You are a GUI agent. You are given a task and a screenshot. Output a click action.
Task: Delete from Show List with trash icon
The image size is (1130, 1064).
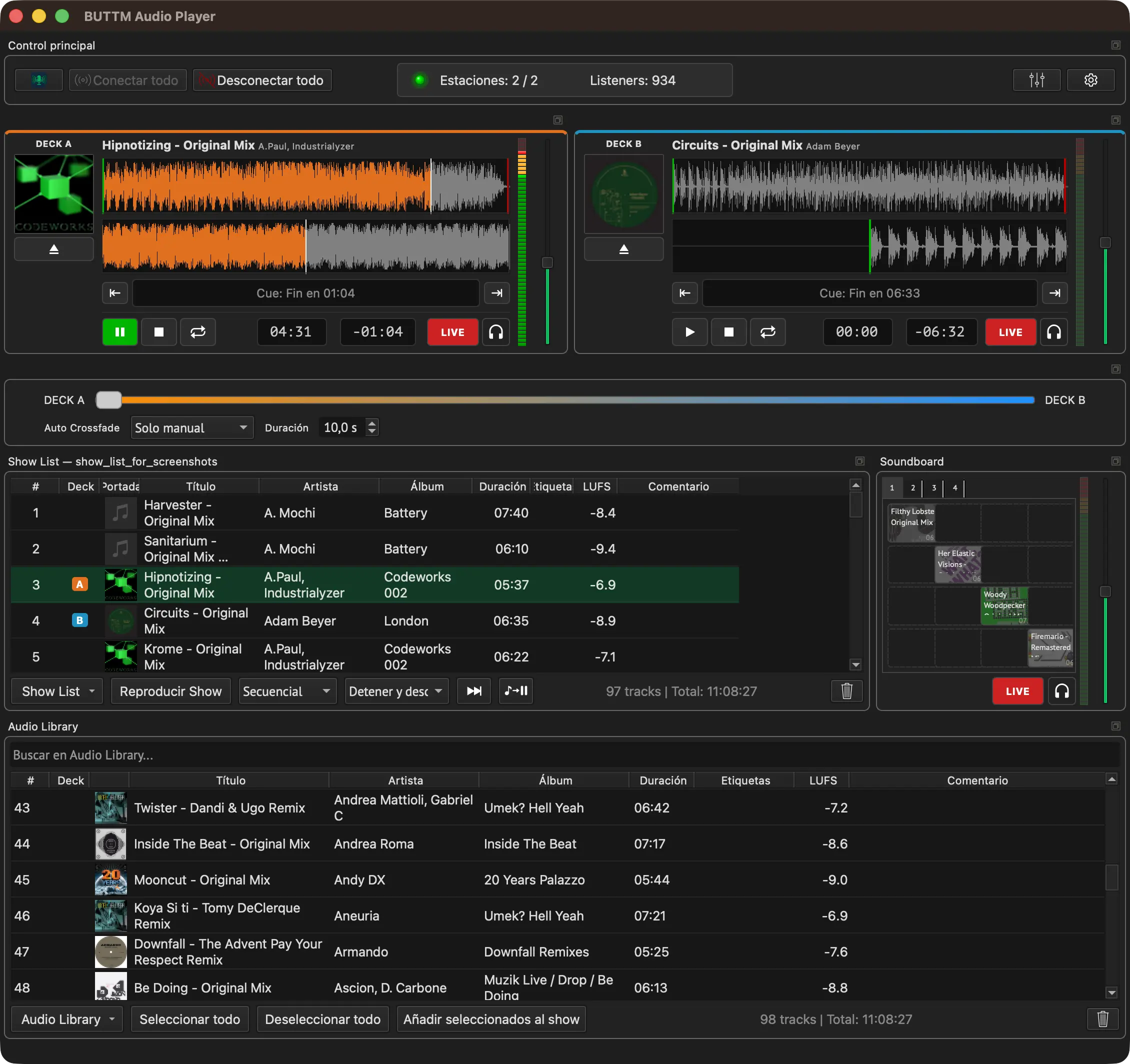point(846,691)
